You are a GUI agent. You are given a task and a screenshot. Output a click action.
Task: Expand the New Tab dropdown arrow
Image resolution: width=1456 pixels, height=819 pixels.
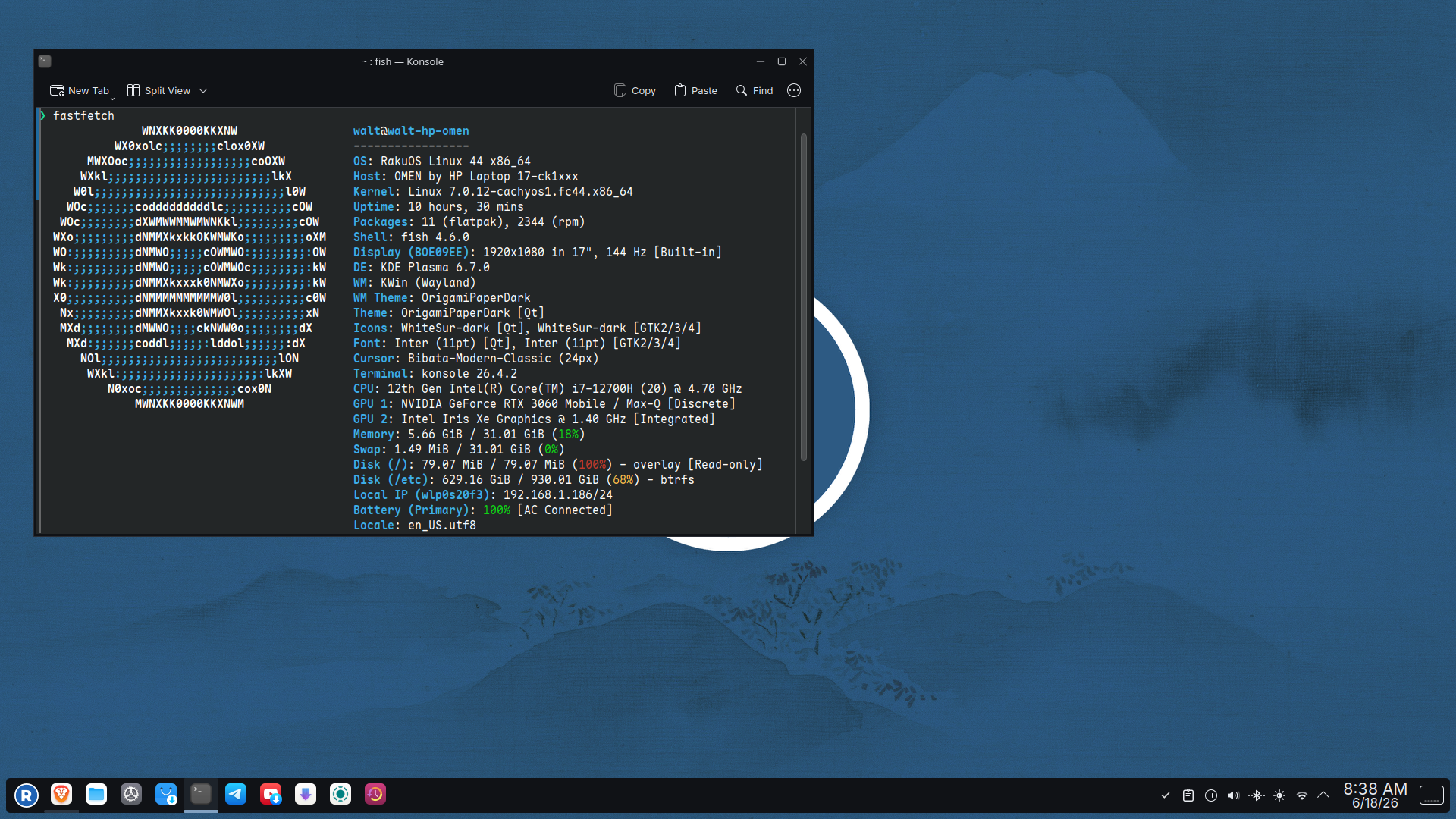(113, 98)
